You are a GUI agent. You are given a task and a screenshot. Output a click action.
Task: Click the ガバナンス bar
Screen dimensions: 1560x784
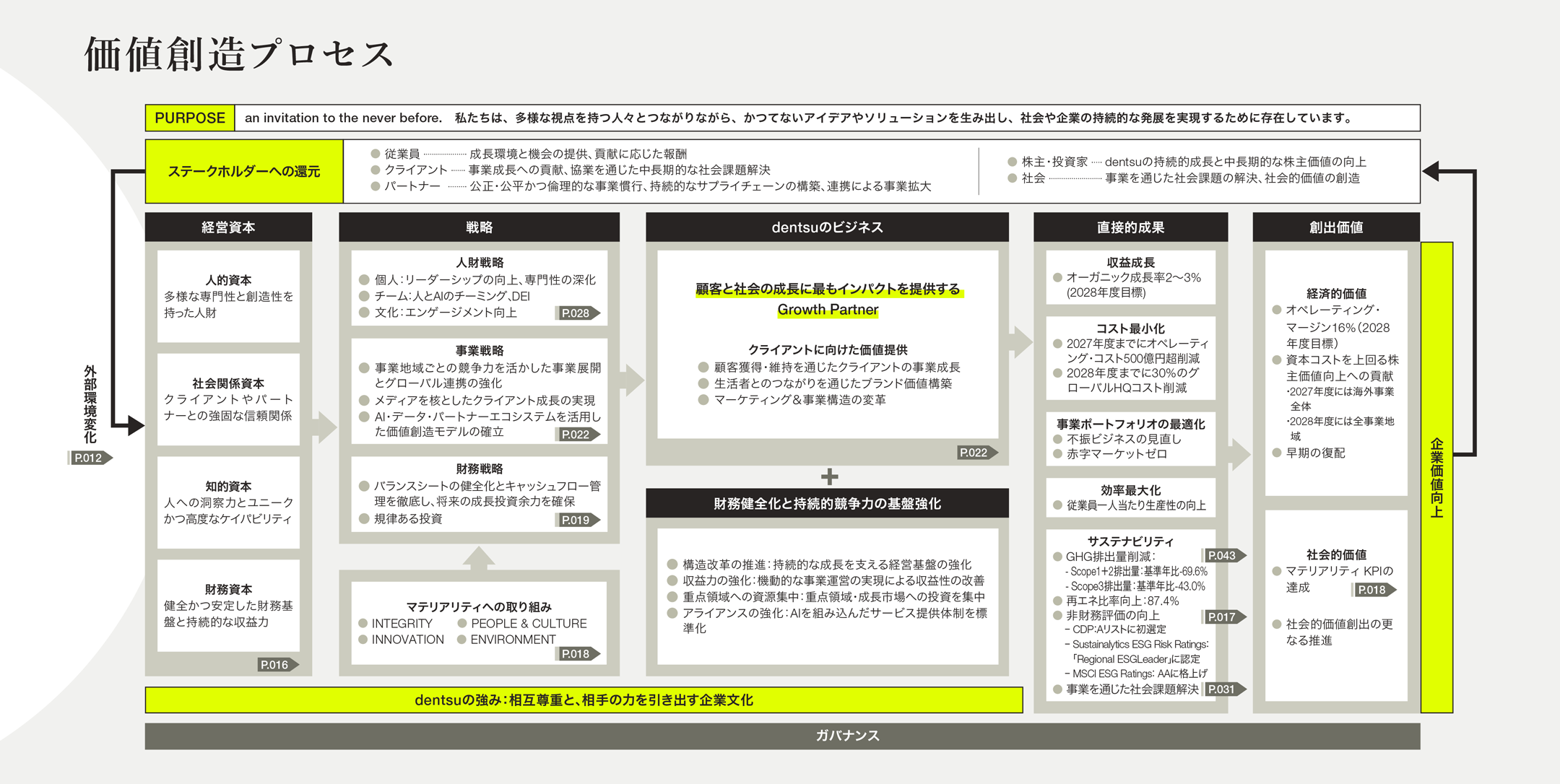782,736
